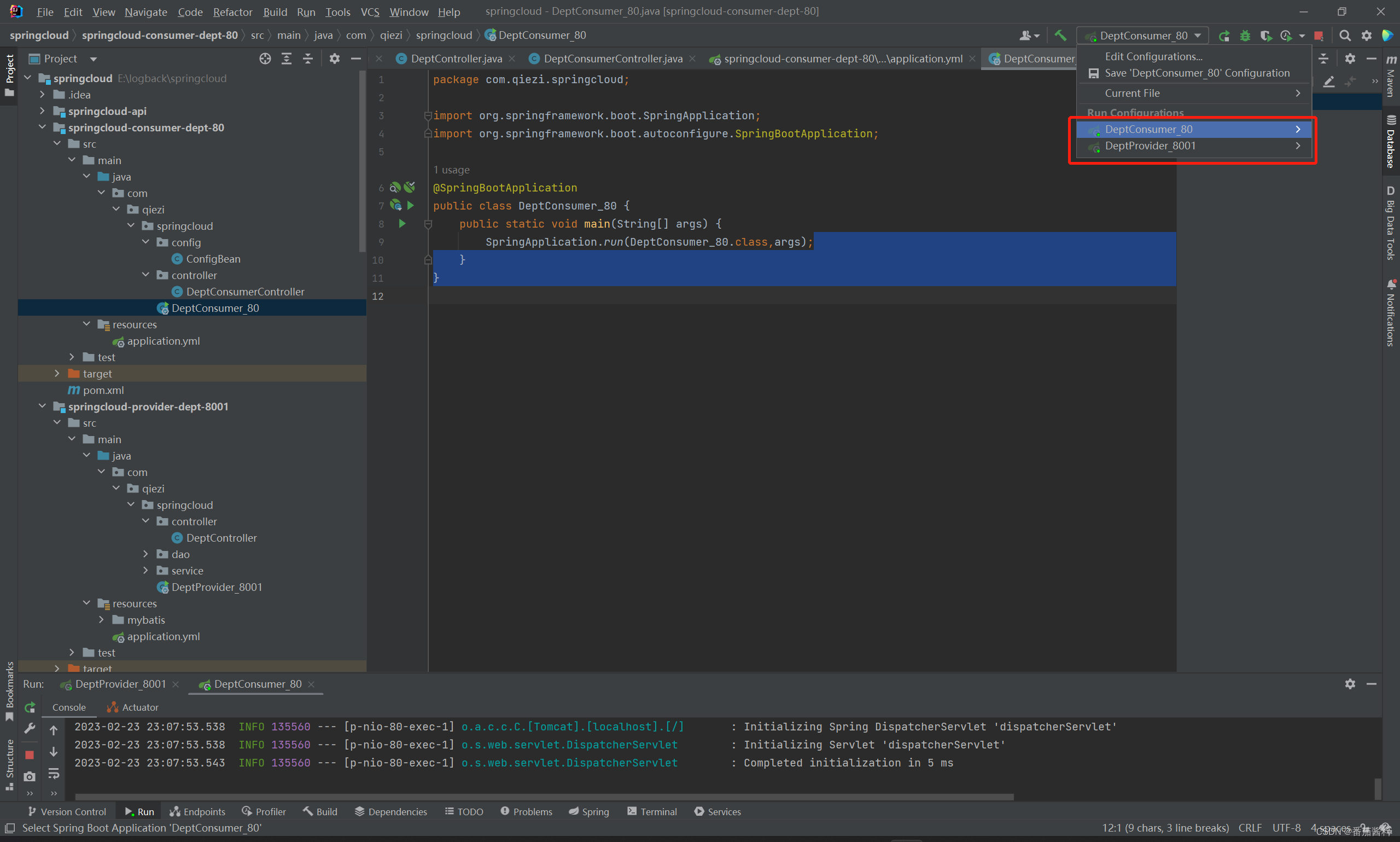Open Search Everywhere magnifier icon

[x=1344, y=36]
